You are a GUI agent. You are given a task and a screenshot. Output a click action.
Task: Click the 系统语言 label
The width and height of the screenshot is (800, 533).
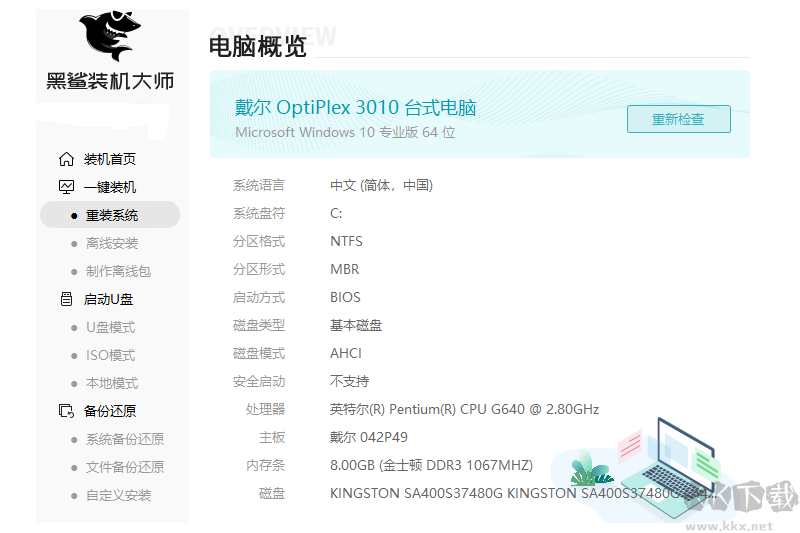click(x=259, y=185)
